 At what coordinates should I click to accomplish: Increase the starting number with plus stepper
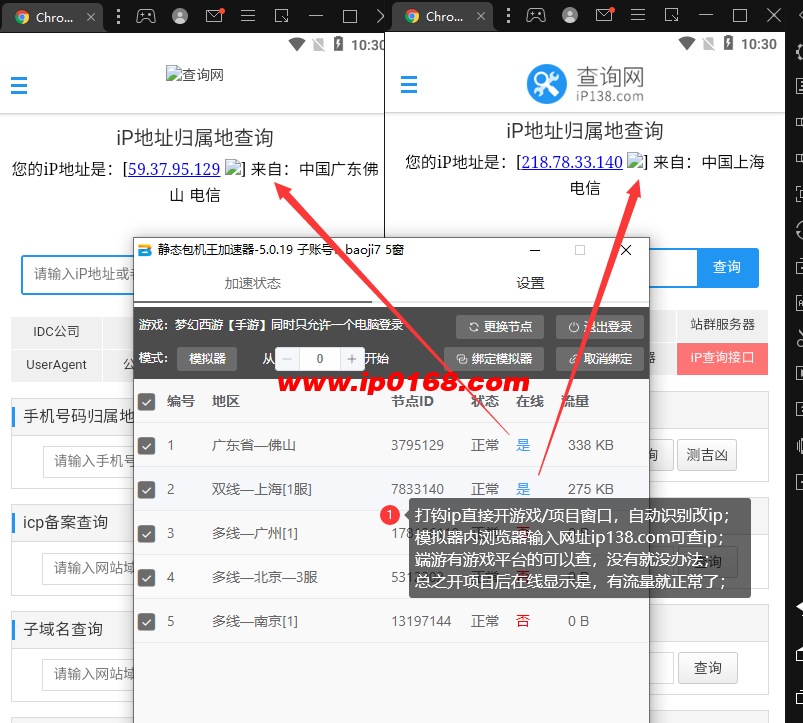tap(352, 359)
